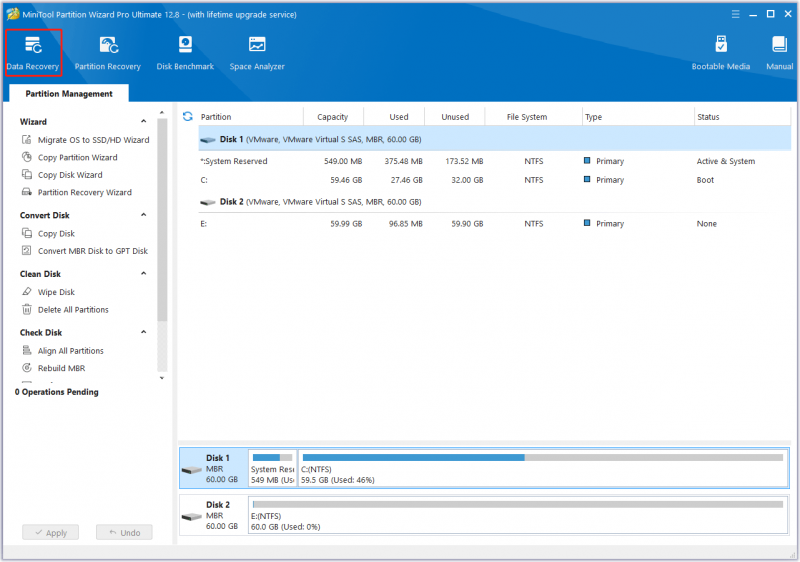Click the 59.99 GB capacity cell

(x=346, y=223)
